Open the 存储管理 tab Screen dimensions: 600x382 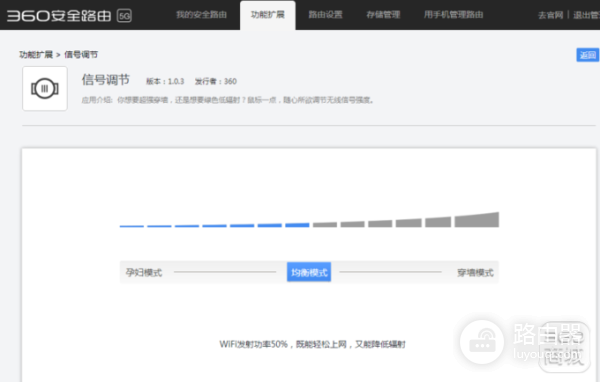coord(383,15)
